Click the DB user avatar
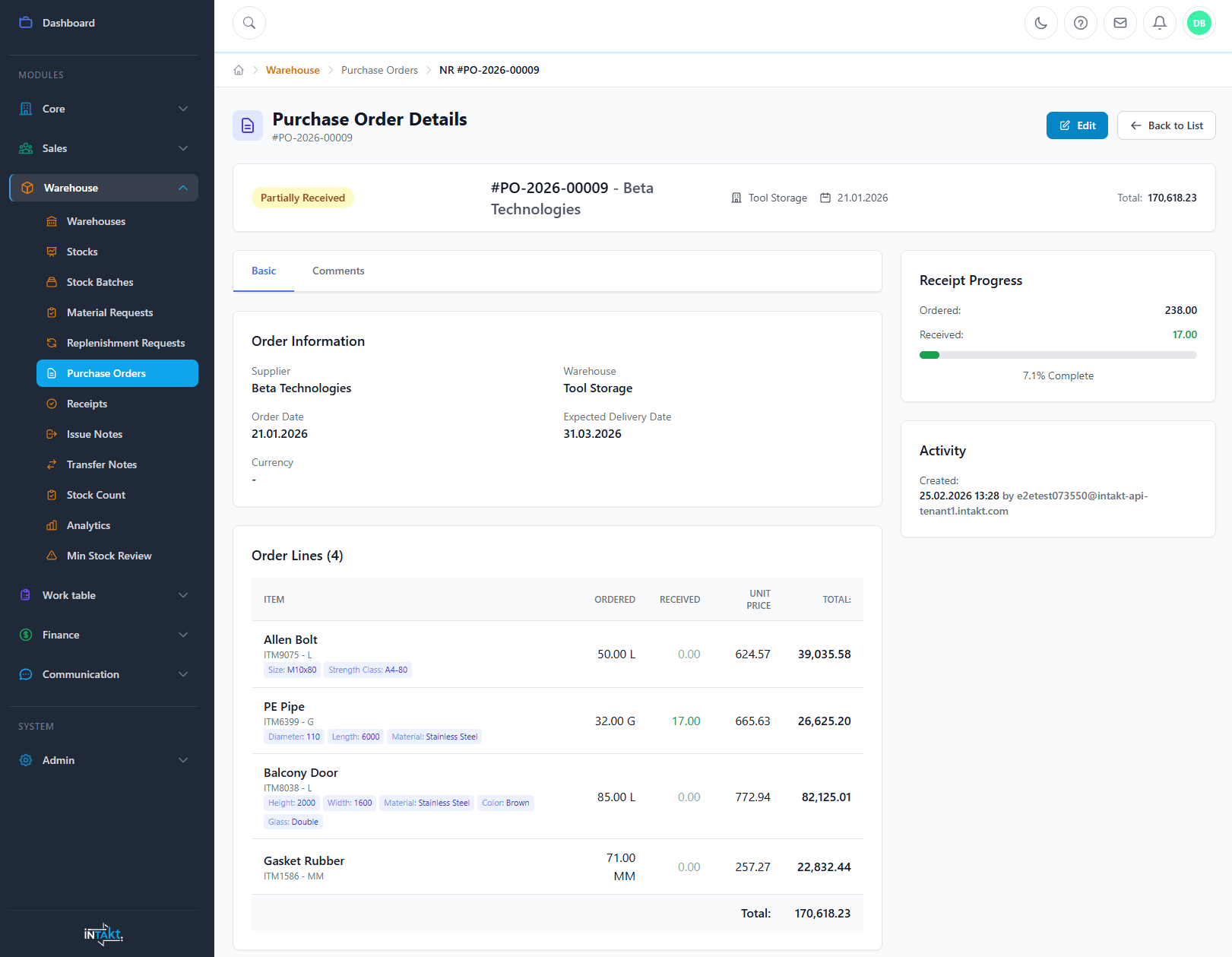This screenshot has width=1232, height=957. [x=1199, y=23]
